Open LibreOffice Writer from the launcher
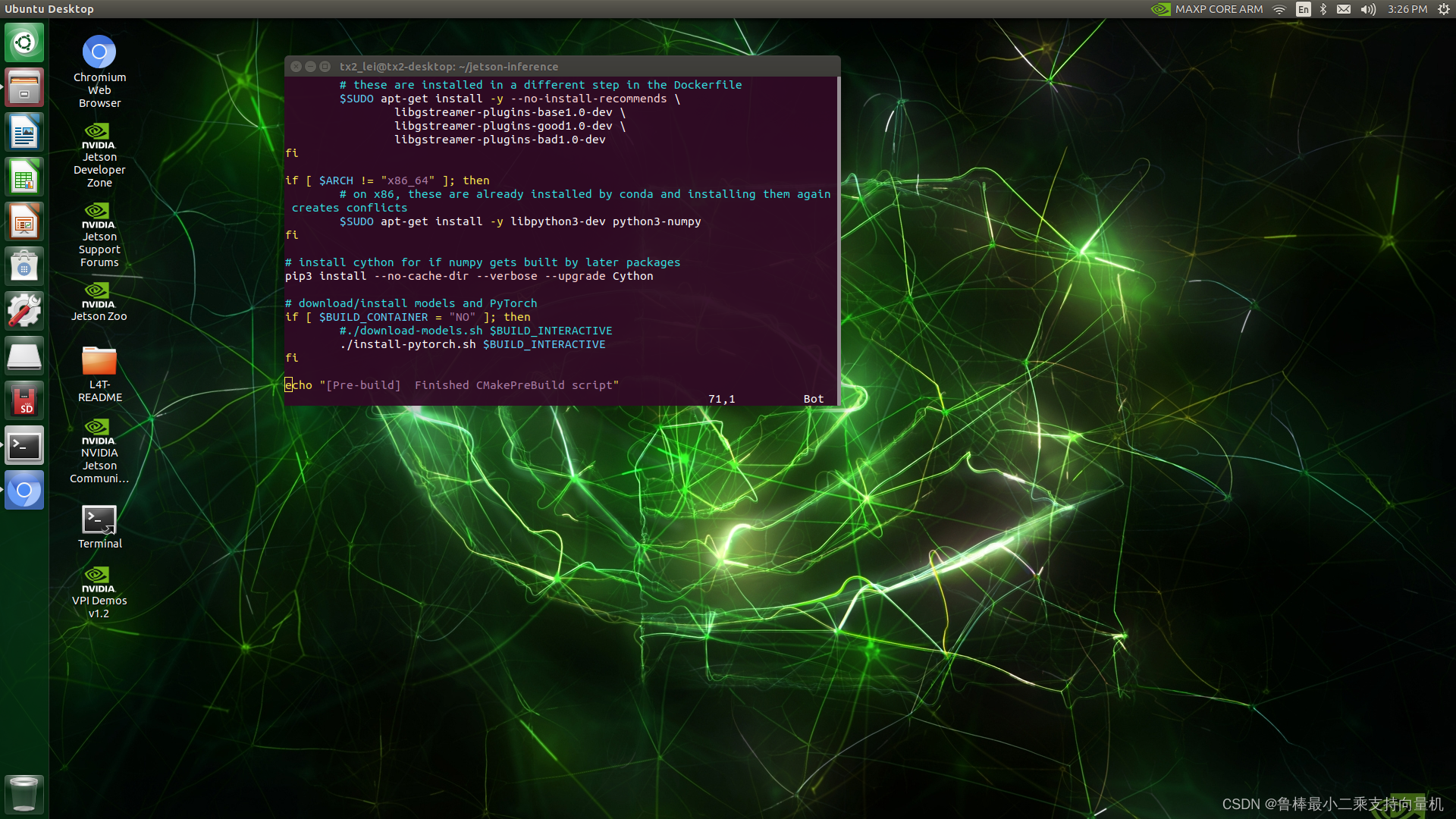 click(x=24, y=132)
